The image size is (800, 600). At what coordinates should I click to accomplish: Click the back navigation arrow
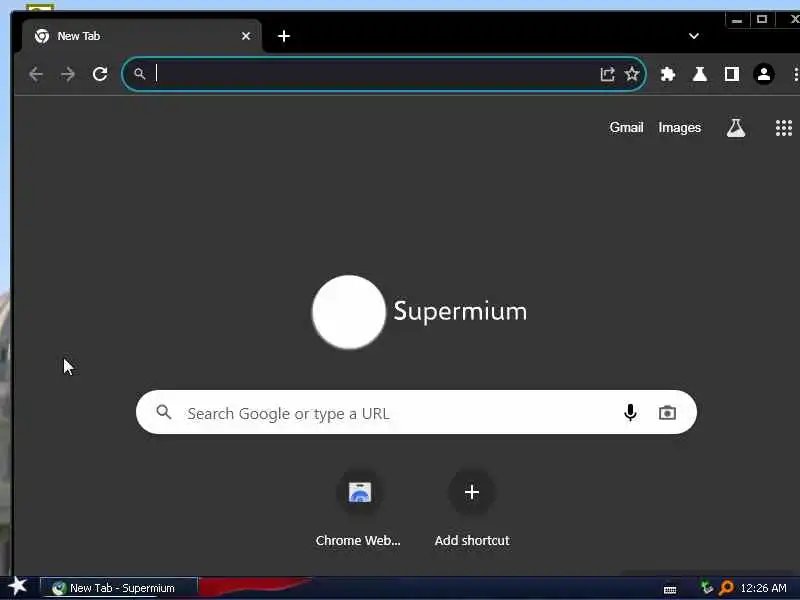(x=36, y=74)
